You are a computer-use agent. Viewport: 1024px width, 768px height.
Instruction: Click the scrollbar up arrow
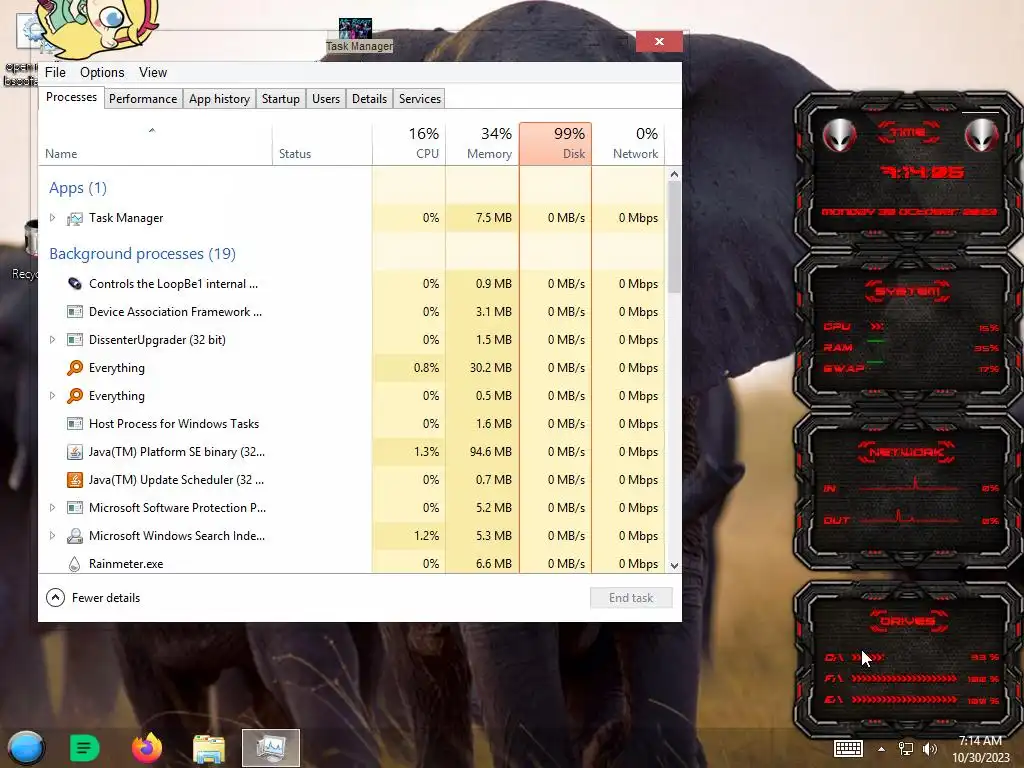tap(675, 174)
